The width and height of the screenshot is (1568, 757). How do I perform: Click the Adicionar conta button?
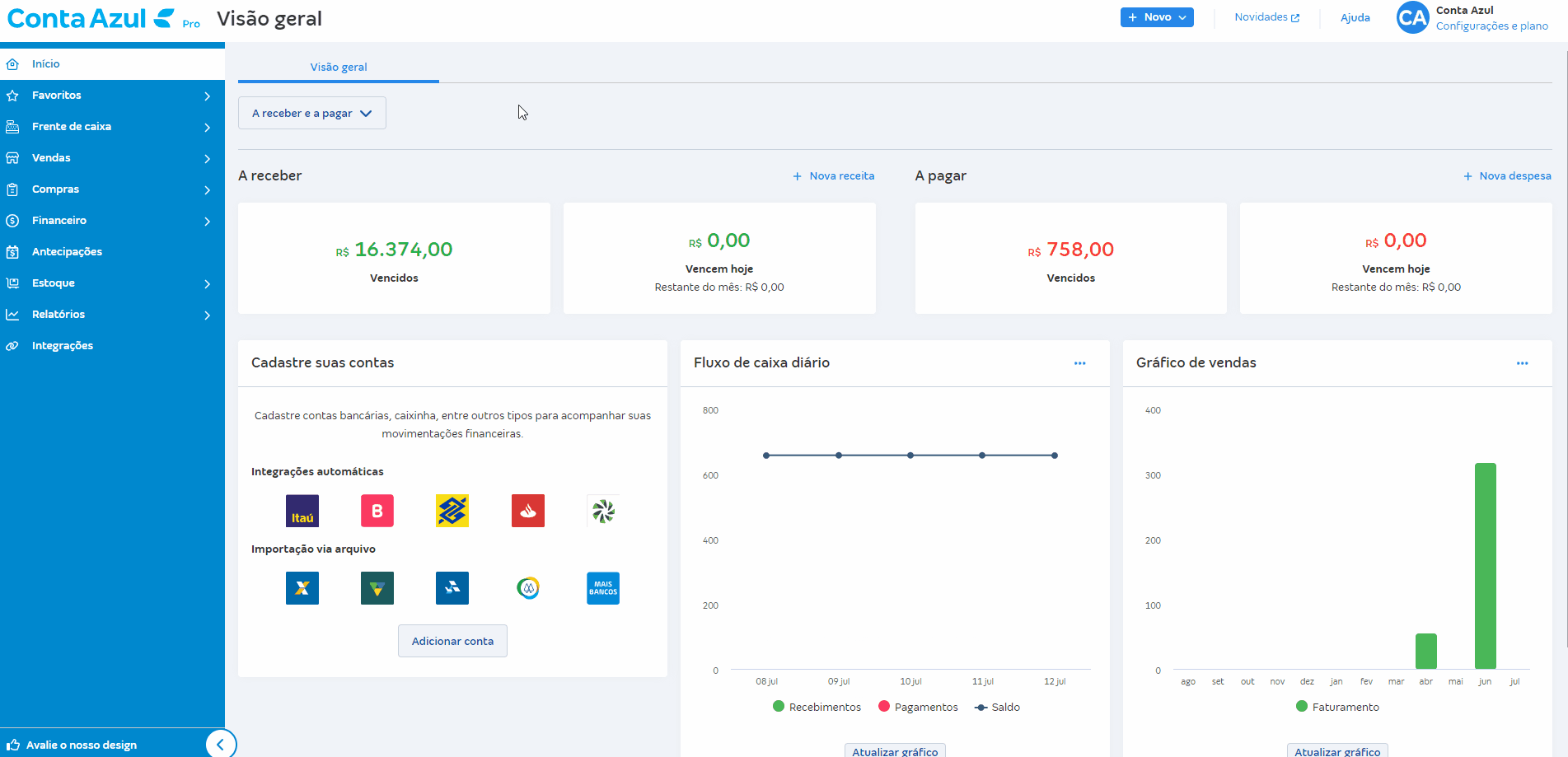[452, 641]
